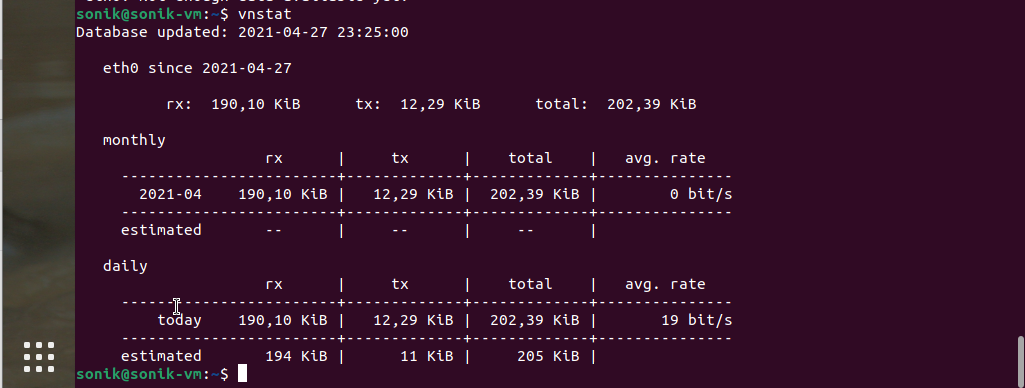
Task: Click the 'daily' section heading
Action: point(126,266)
